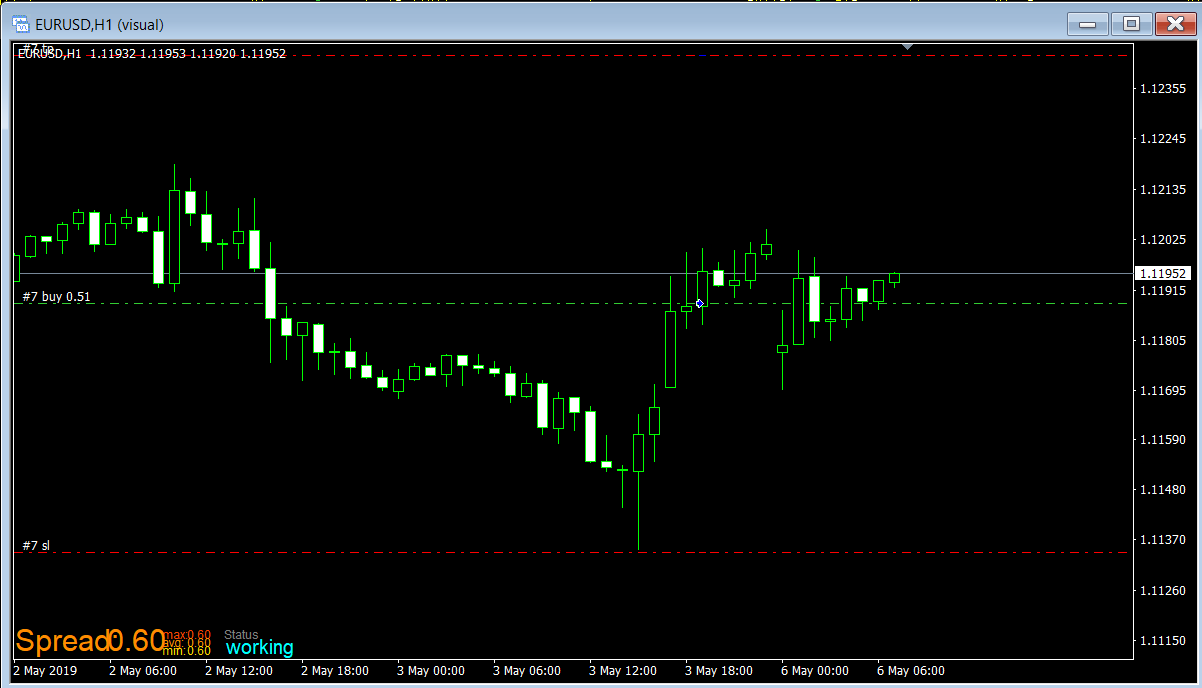The image size is (1202, 688).
Task: Click price scale value 1.12245
Action: pyautogui.click(x=1163, y=139)
